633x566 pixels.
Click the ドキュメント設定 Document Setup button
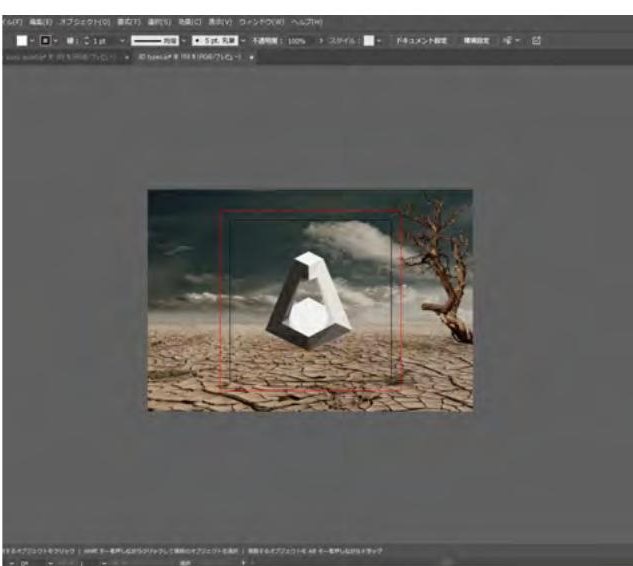(421, 41)
